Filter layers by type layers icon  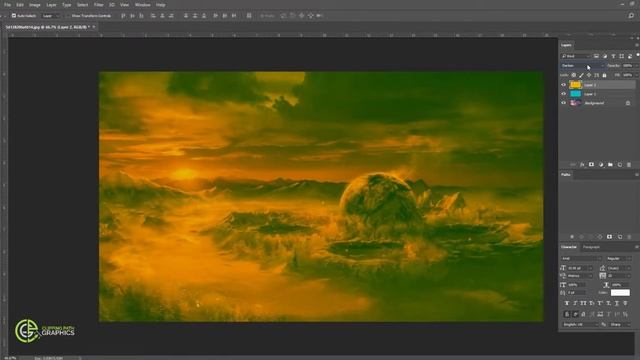[613, 56]
